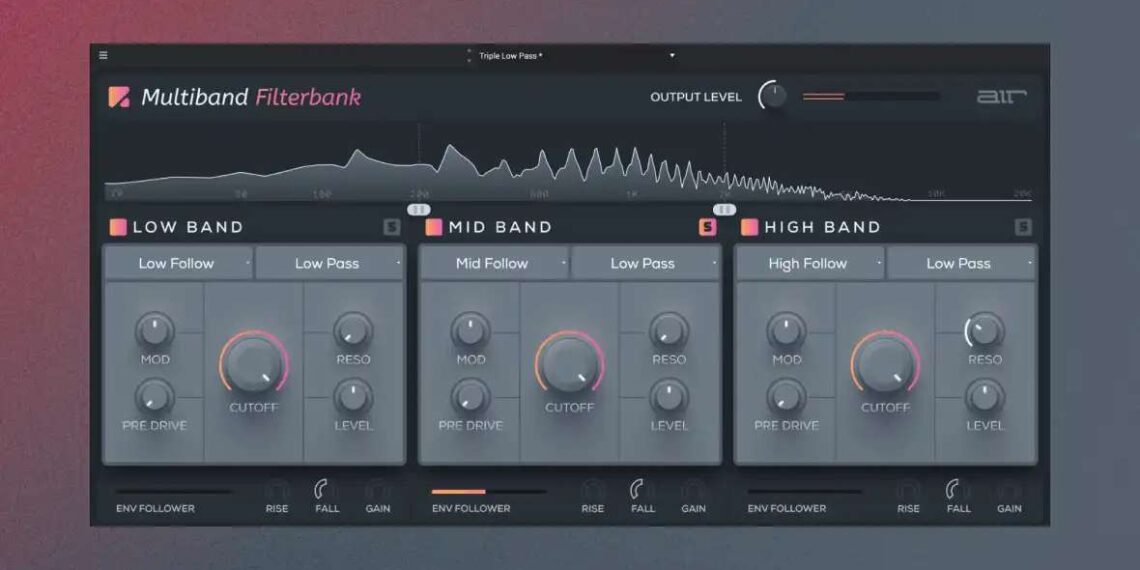Click the Low Band CUTOFF knob
Viewport: 1140px width, 570px height.
pos(254,364)
